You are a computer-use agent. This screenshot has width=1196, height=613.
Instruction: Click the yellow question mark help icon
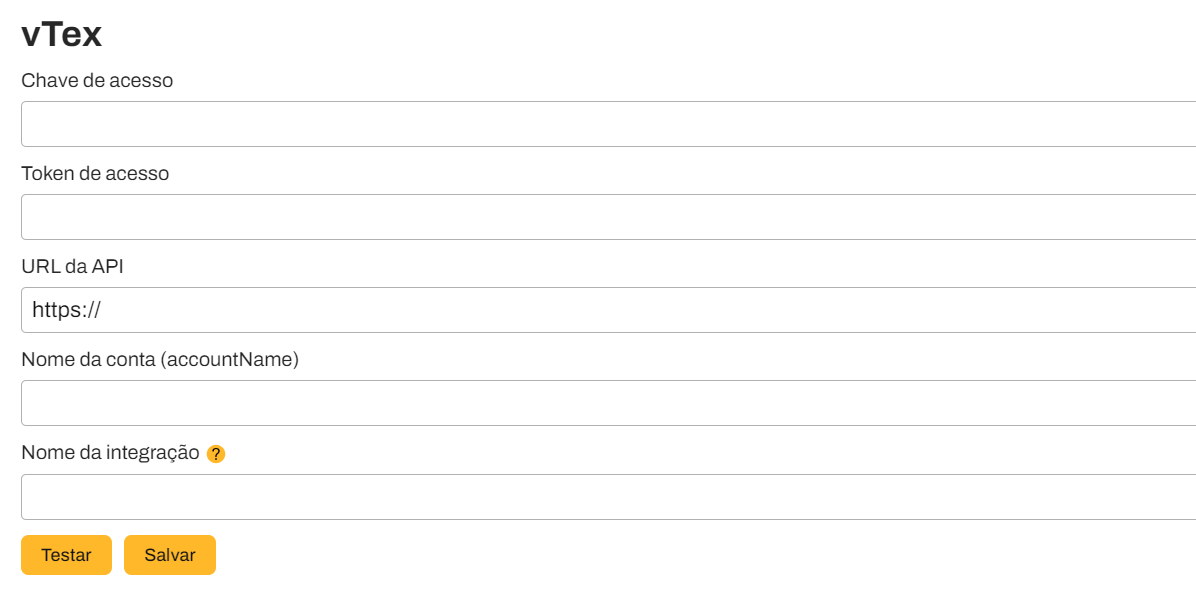[216, 454]
